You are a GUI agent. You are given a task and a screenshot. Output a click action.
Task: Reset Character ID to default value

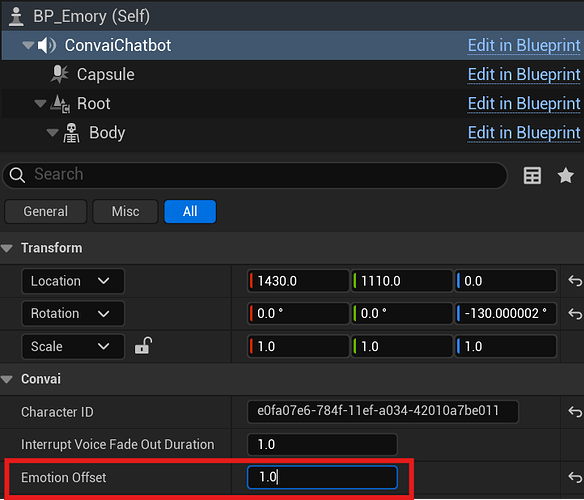575,412
